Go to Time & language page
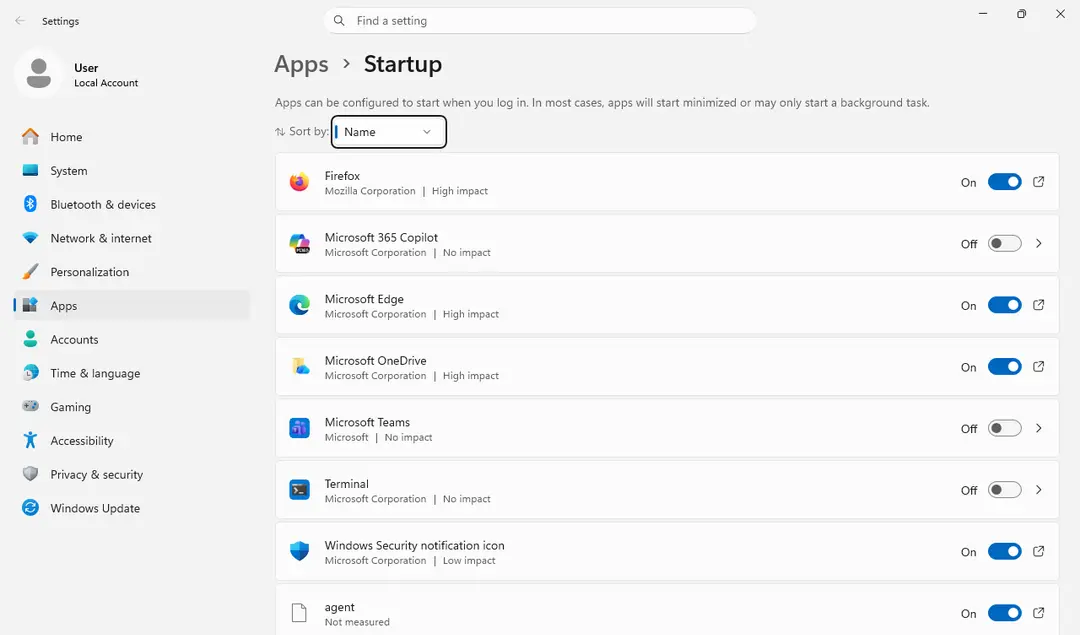This screenshot has height=635, width=1080. (x=131, y=373)
